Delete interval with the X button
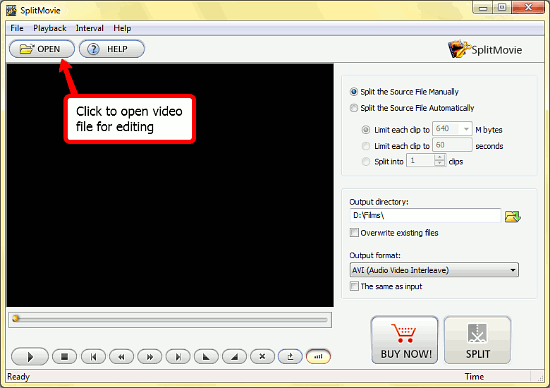550x388 pixels. 262,357
